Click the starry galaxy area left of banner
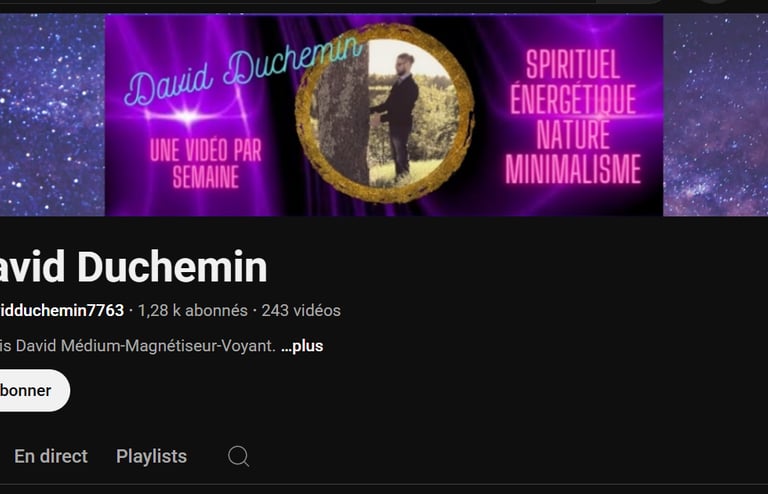 pyautogui.click(x=52, y=115)
